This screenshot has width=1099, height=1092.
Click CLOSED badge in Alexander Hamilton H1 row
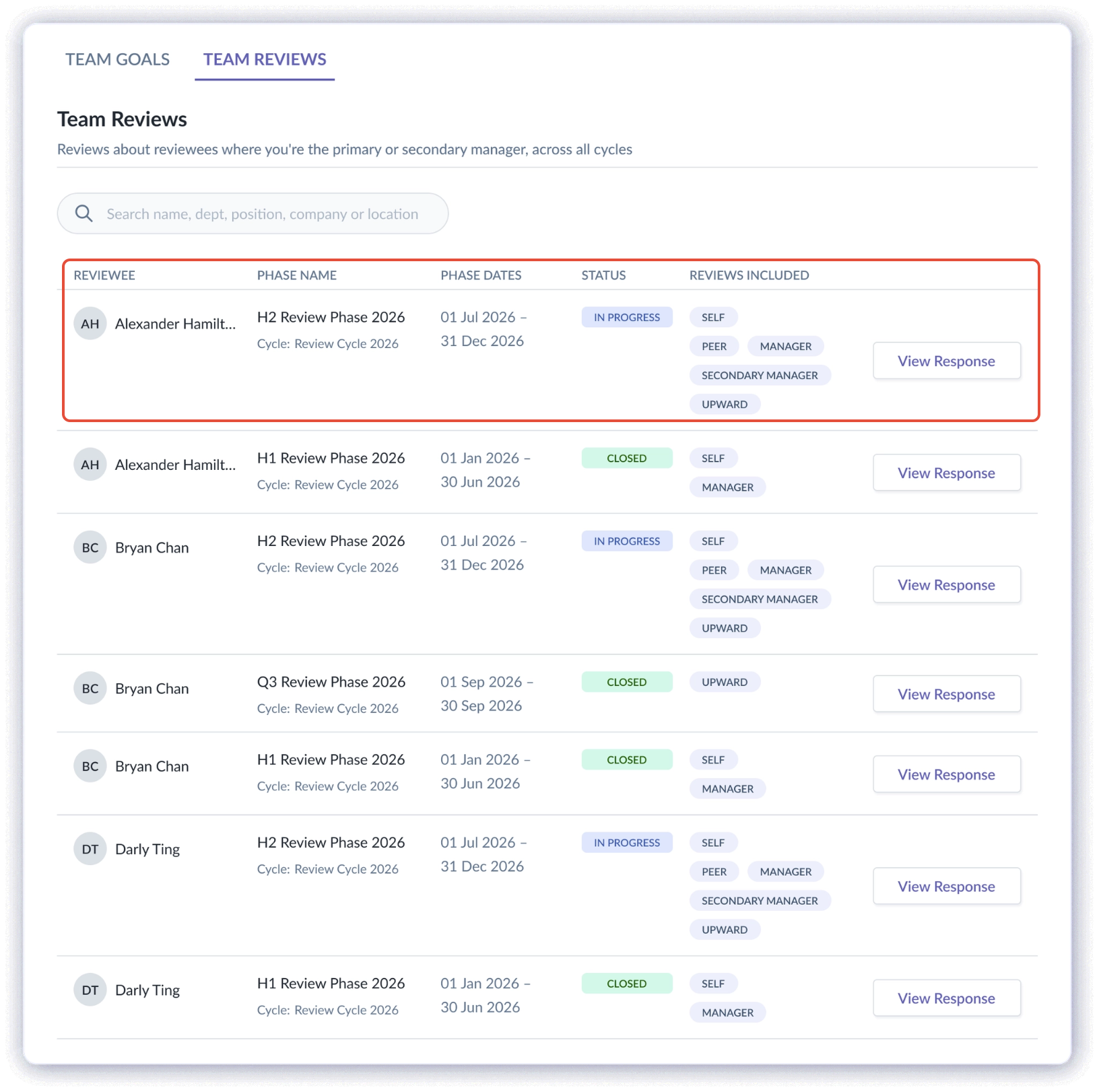tap(627, 458)
